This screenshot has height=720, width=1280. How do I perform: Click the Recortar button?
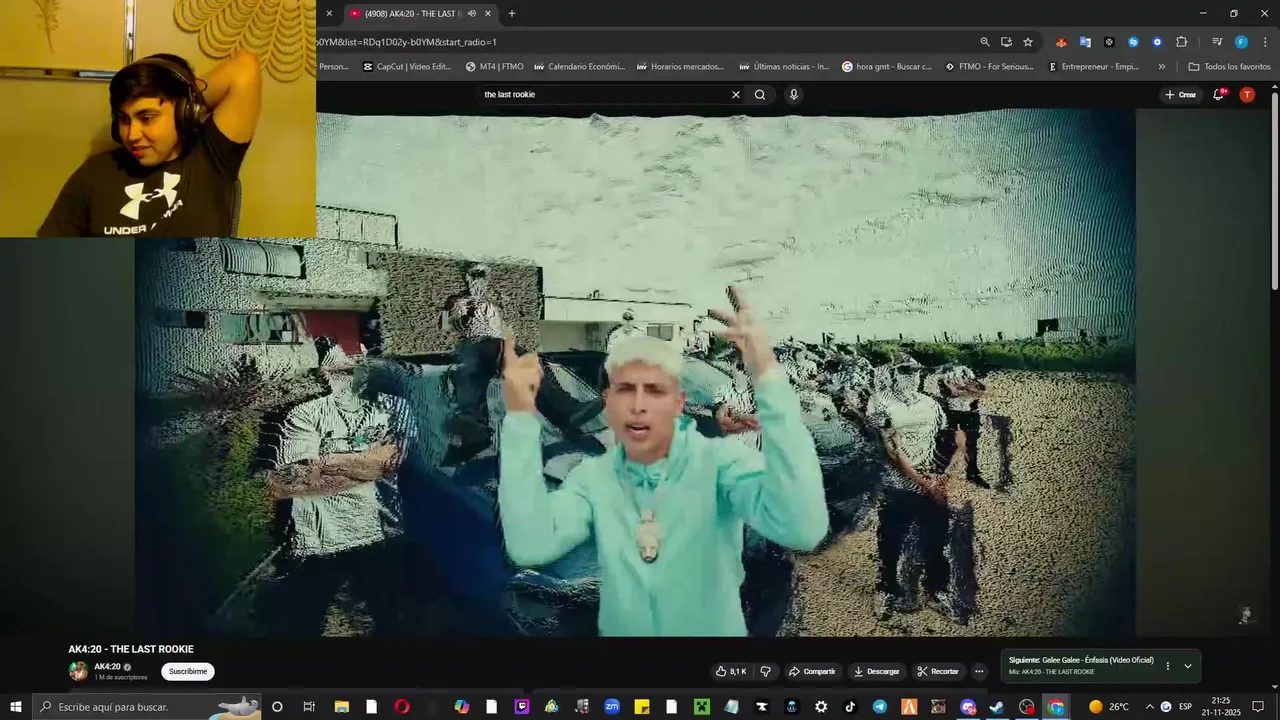[x=938, y=671]
